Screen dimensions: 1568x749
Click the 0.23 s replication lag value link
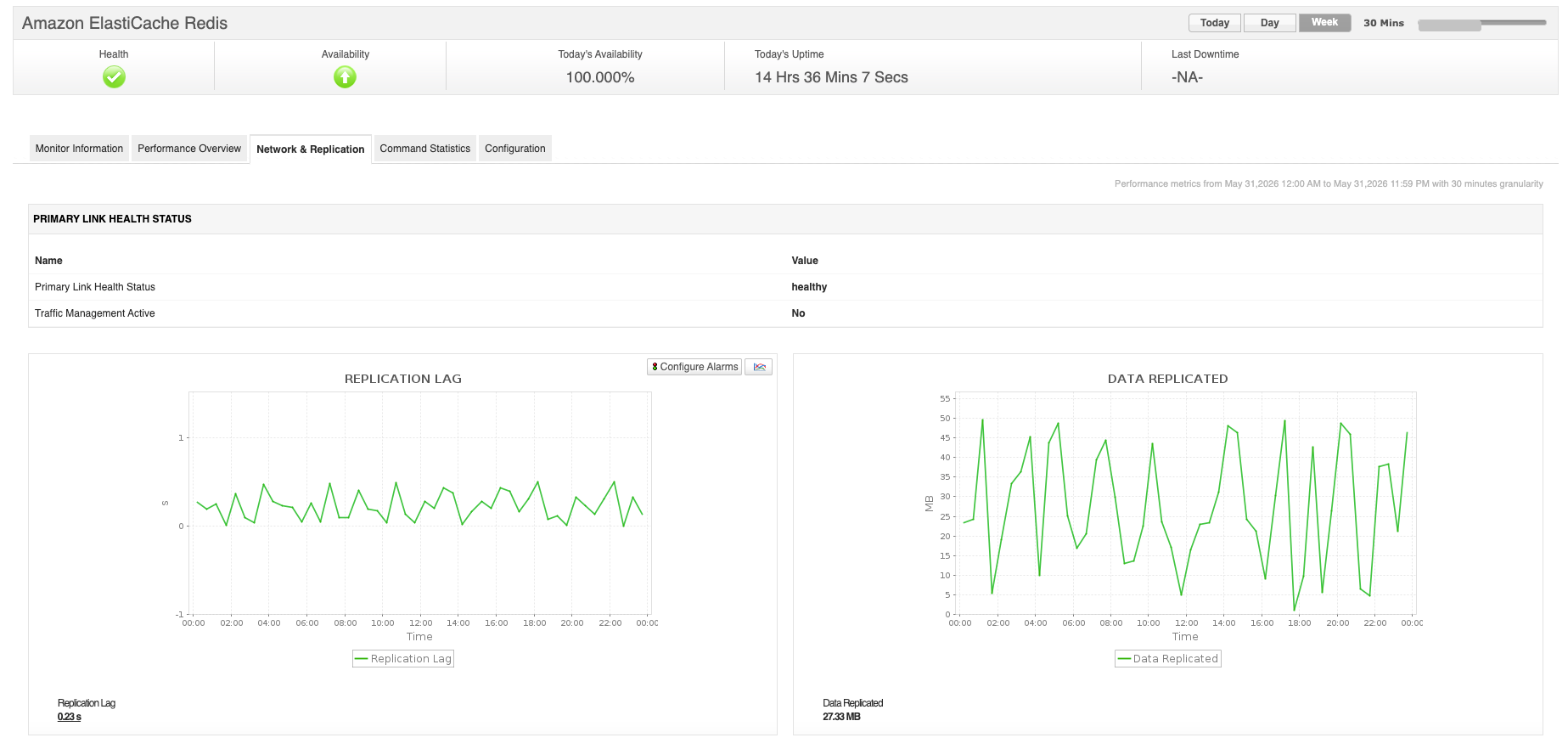pos(70,717)
